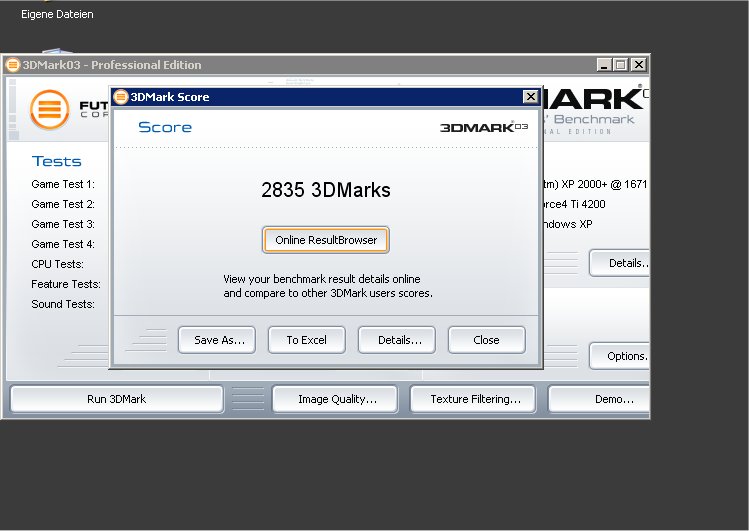Start the benchmark with Run 3DMark
The height and width of the screenshot is (531, 749).
click(x=117, y=399)
